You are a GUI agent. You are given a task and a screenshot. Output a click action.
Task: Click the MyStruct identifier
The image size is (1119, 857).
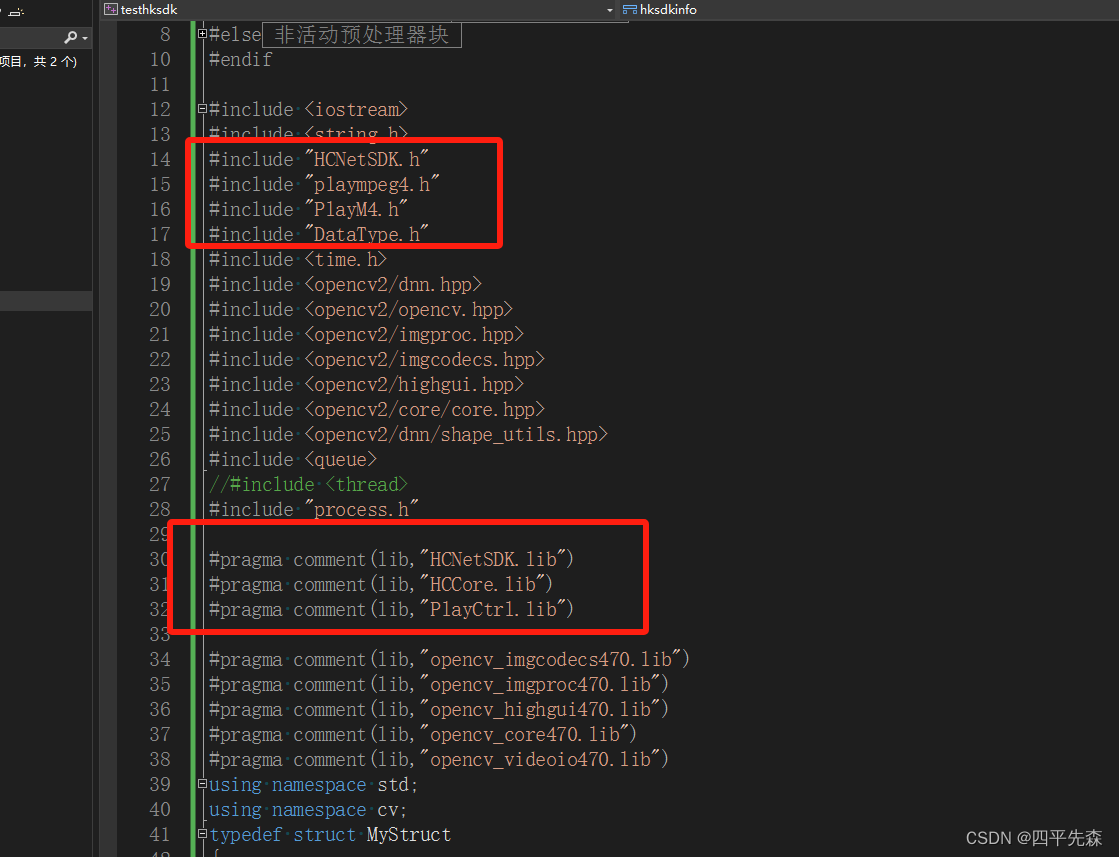pyautogui.click(x=408, y=834)
